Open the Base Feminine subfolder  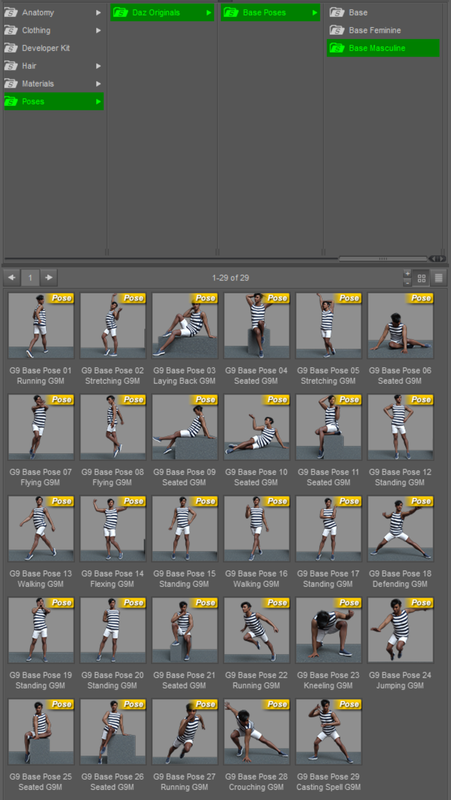383,30
